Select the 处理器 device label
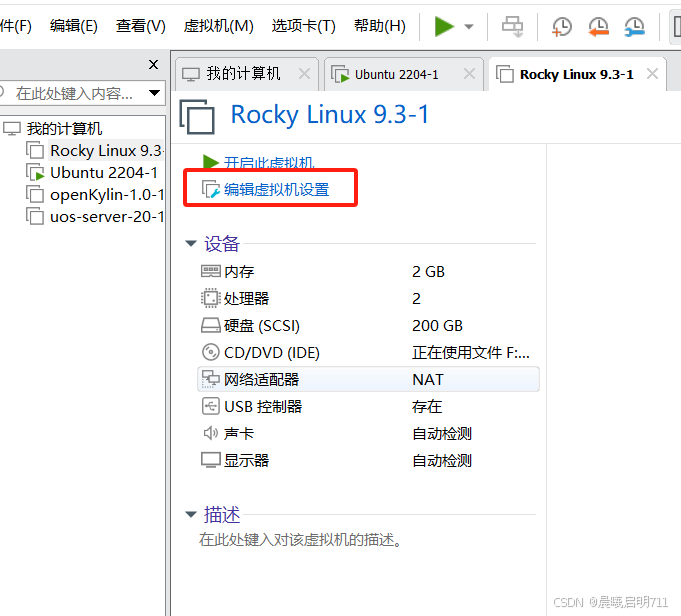The image size is (681, 616). point(247,299)
